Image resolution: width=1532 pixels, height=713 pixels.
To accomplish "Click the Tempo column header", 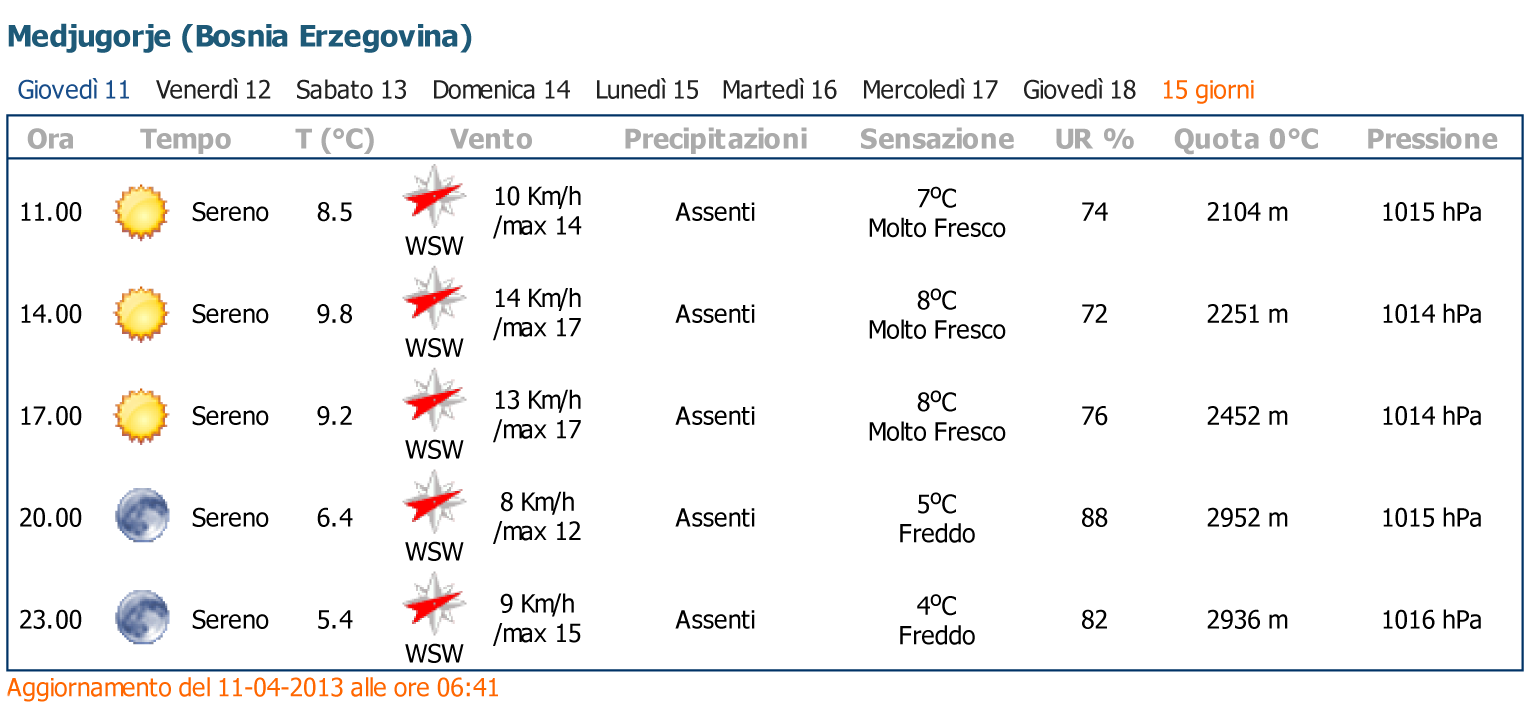I will pos(186,139).
